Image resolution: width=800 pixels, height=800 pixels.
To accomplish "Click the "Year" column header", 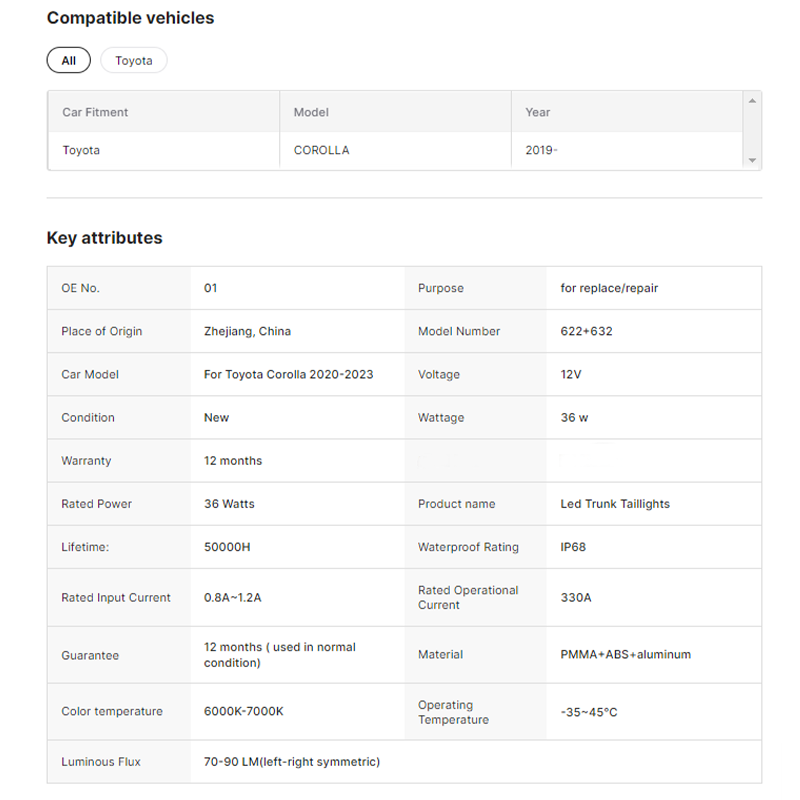I will point(538,112).
